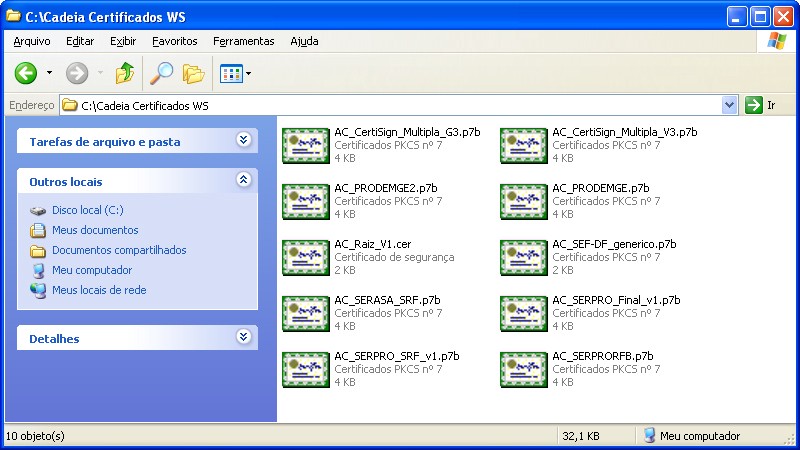
Task: Select AC_SERPRO_Final_v1.p7b certificate icon
Action: [523, 314]
